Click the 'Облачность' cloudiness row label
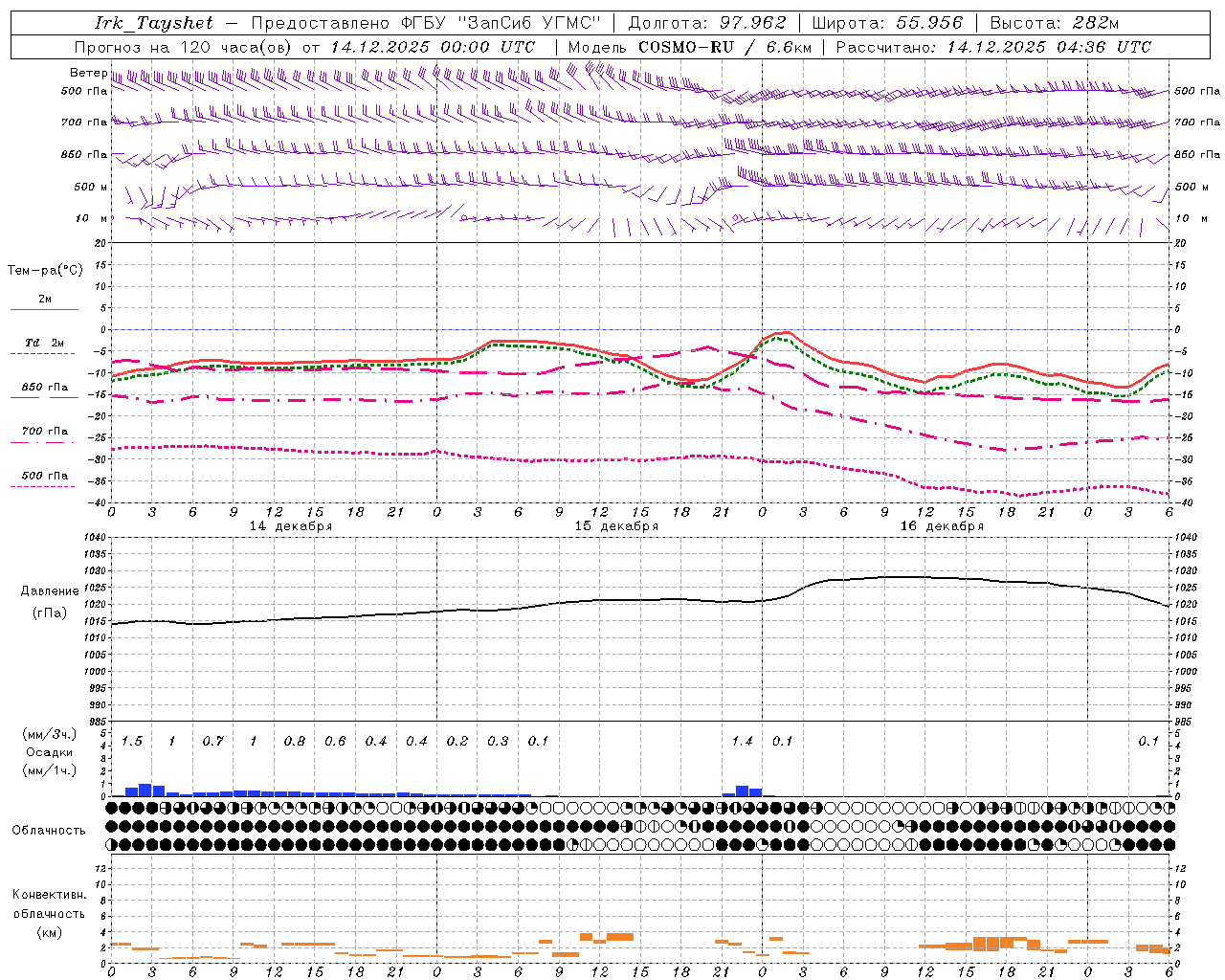This screenshot has width=1225, height=980. click(x=49, y=831)
